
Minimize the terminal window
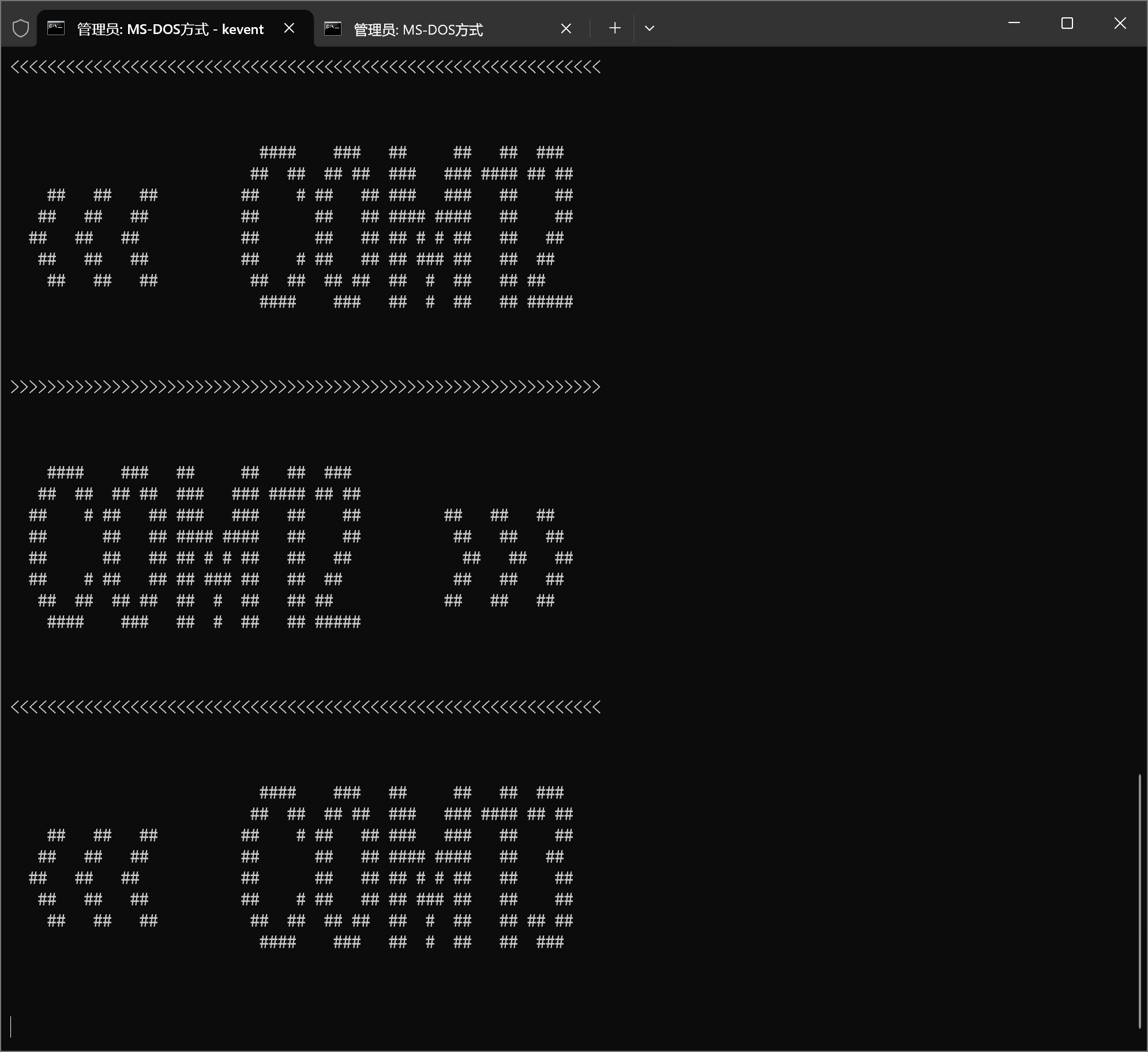pyautogui.click(x=1014, y=23)
